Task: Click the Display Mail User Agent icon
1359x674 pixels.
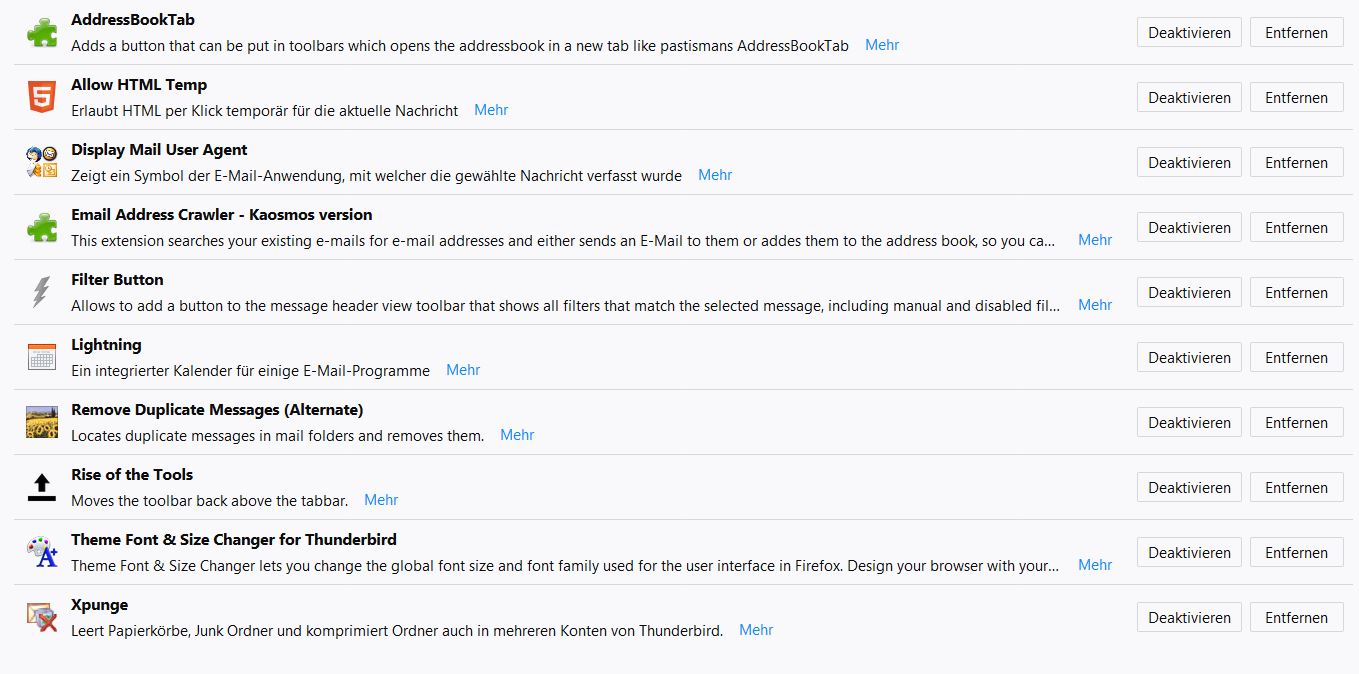Action: coord(42,162)
